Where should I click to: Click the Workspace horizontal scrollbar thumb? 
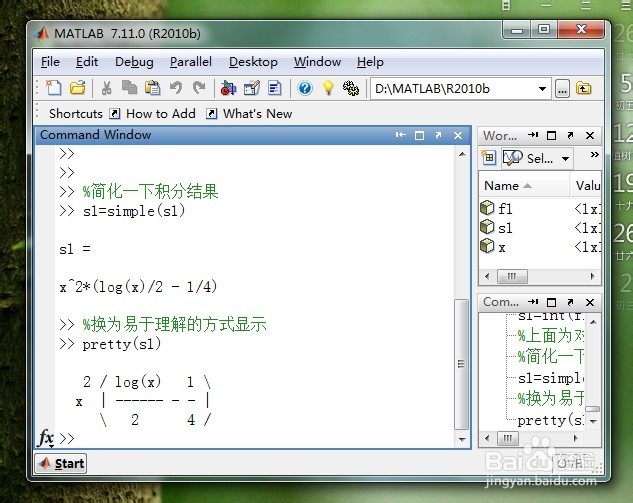pyautogui.click(x=512, y=277)
